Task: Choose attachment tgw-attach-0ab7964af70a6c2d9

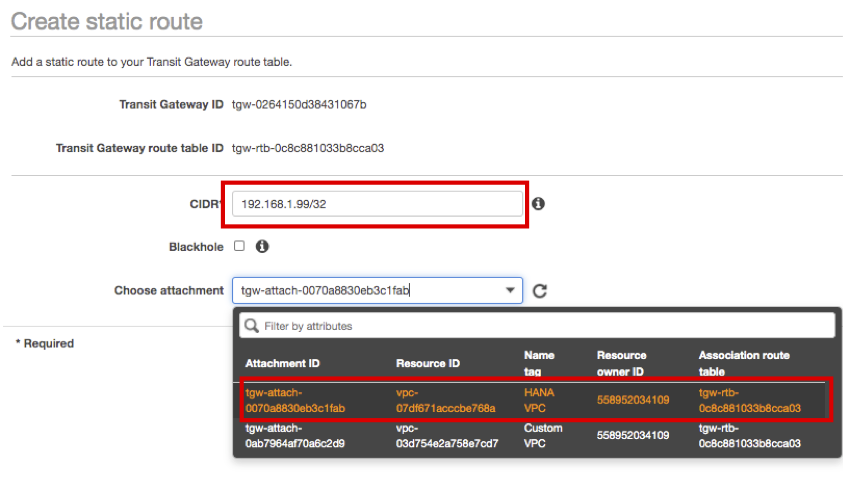Action: tap(296, 436)
